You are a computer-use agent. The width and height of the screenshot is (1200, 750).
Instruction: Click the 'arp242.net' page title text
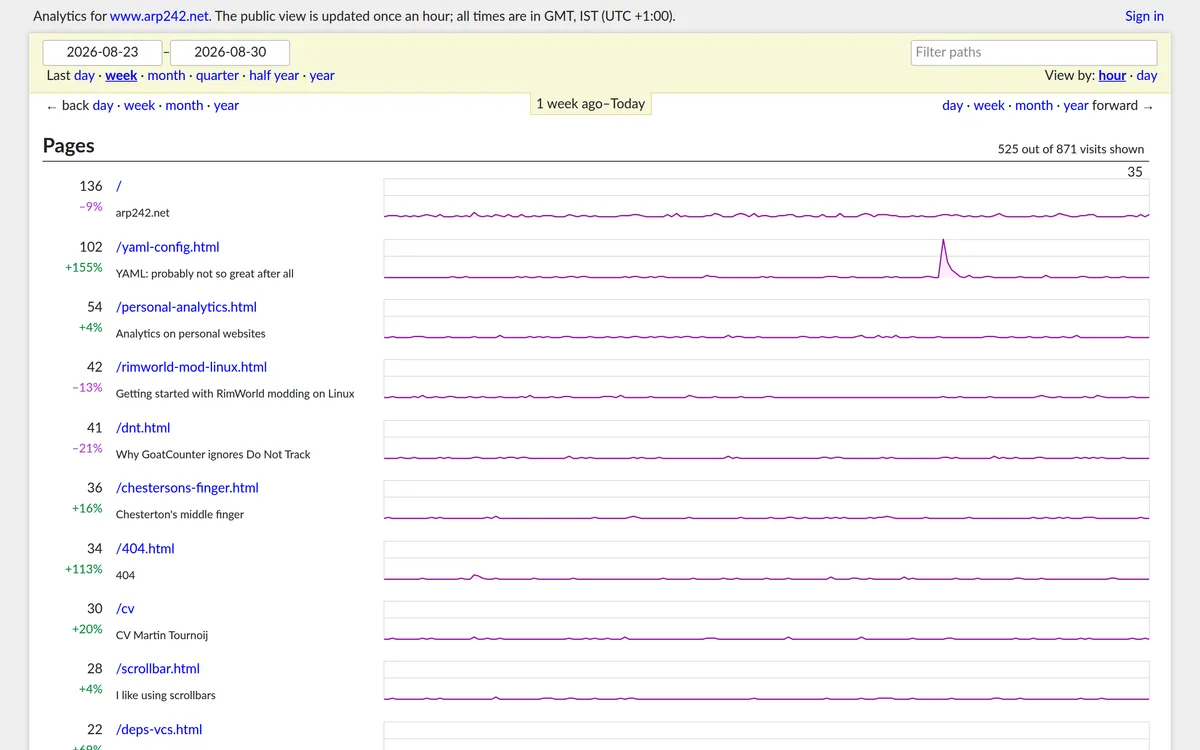[x=143, y=213]
